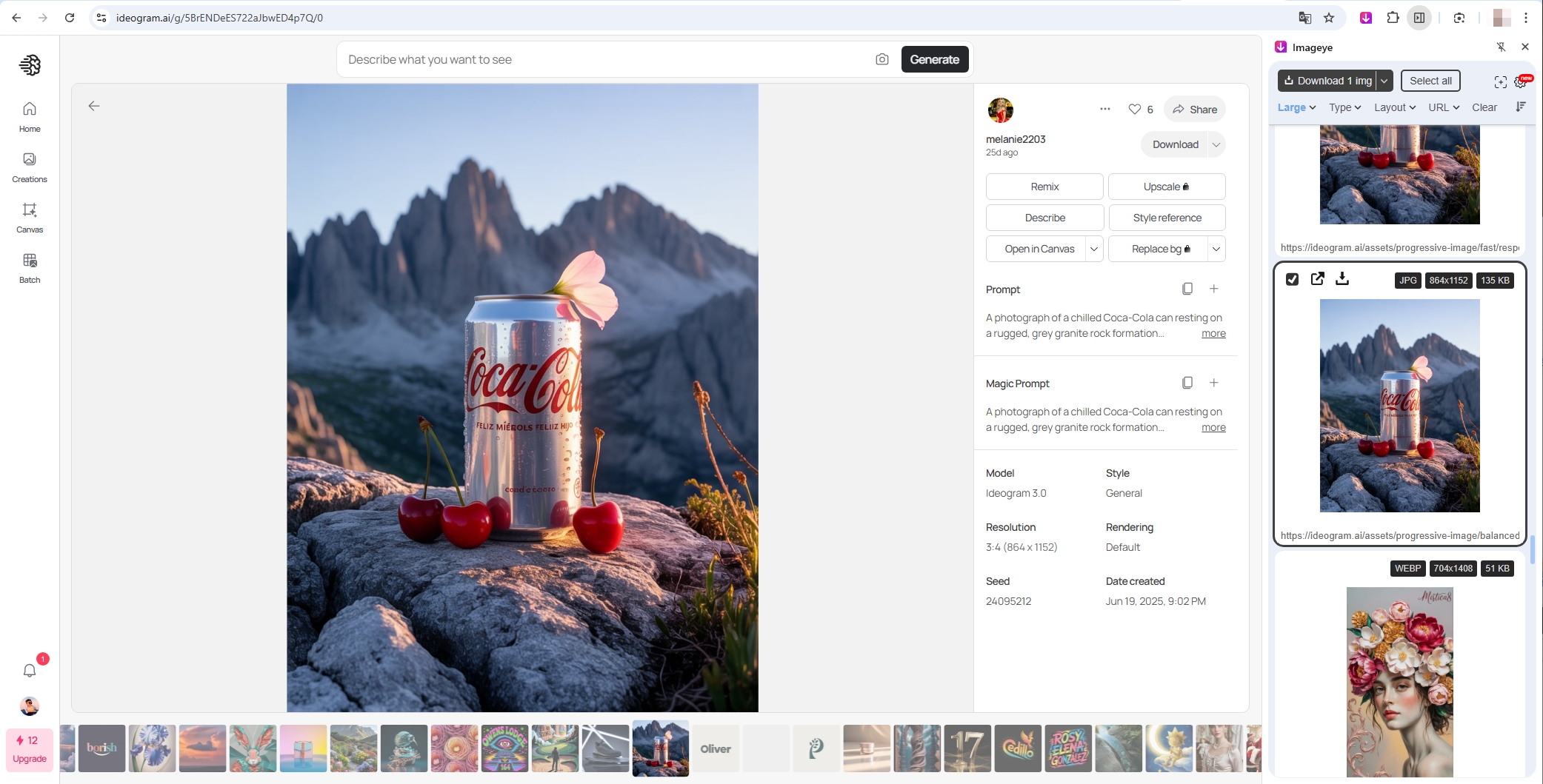Open the Type filter dropdown
1543x784 pixels.
(1344, 107)
